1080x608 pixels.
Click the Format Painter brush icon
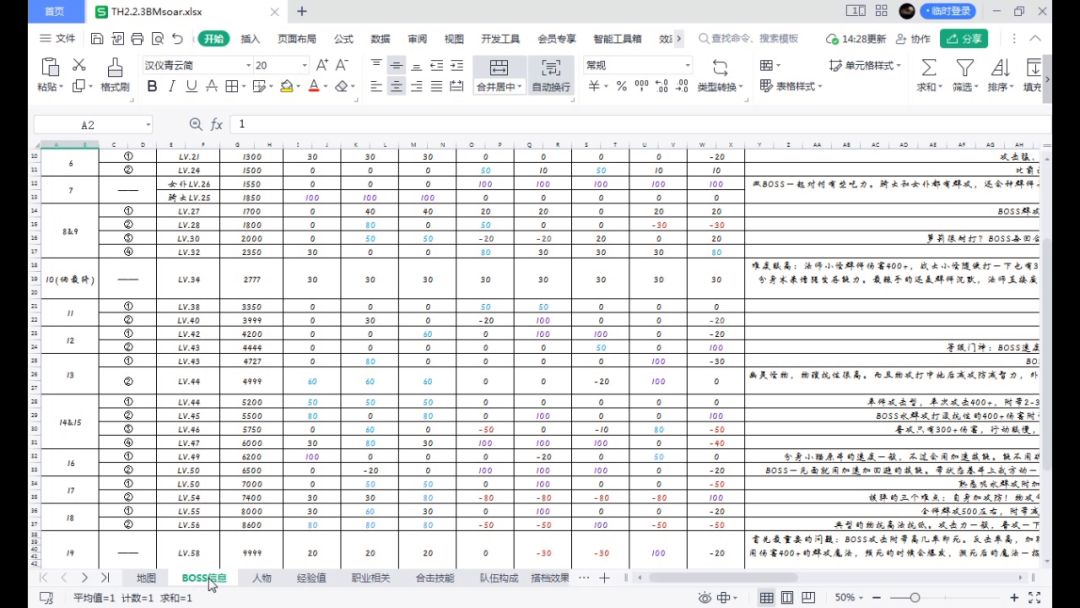(x=115, y=67)
